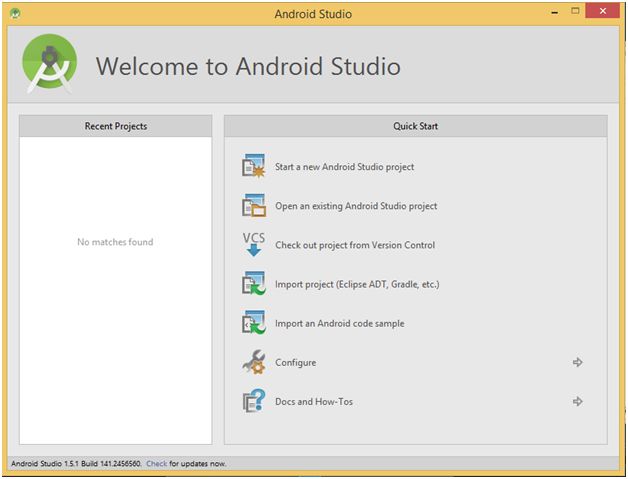Click the Android Studio logo in header
This screenshot has width=628, height=479.
[x=49, y=64]
